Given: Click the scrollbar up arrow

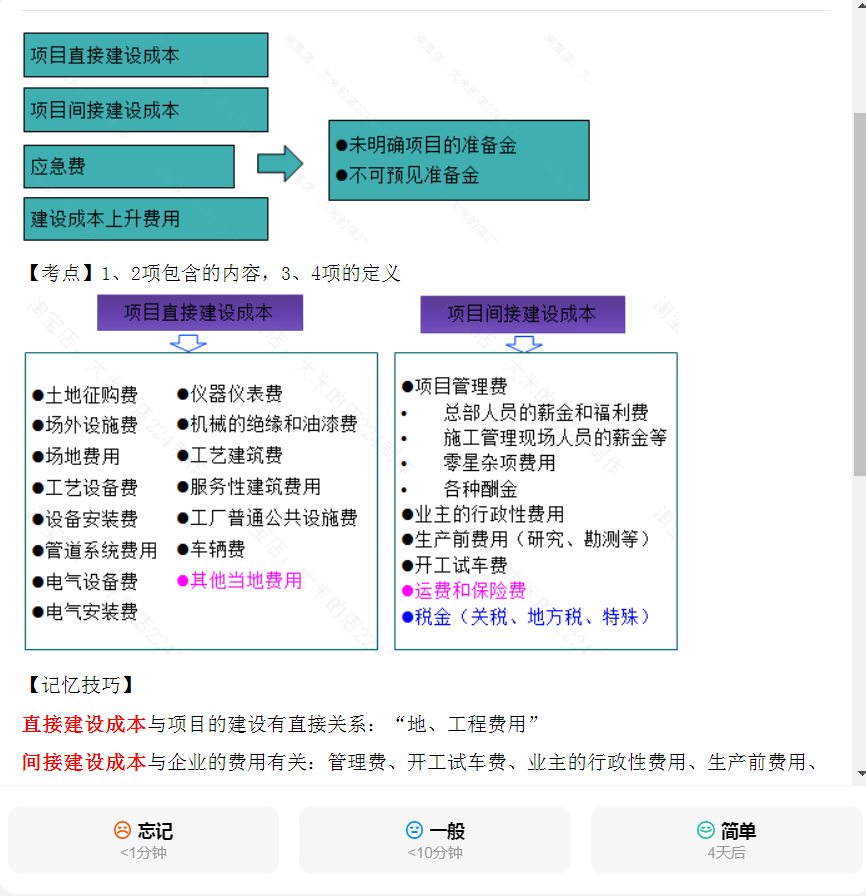Looking at the screenshot, I should coord(860,5).
